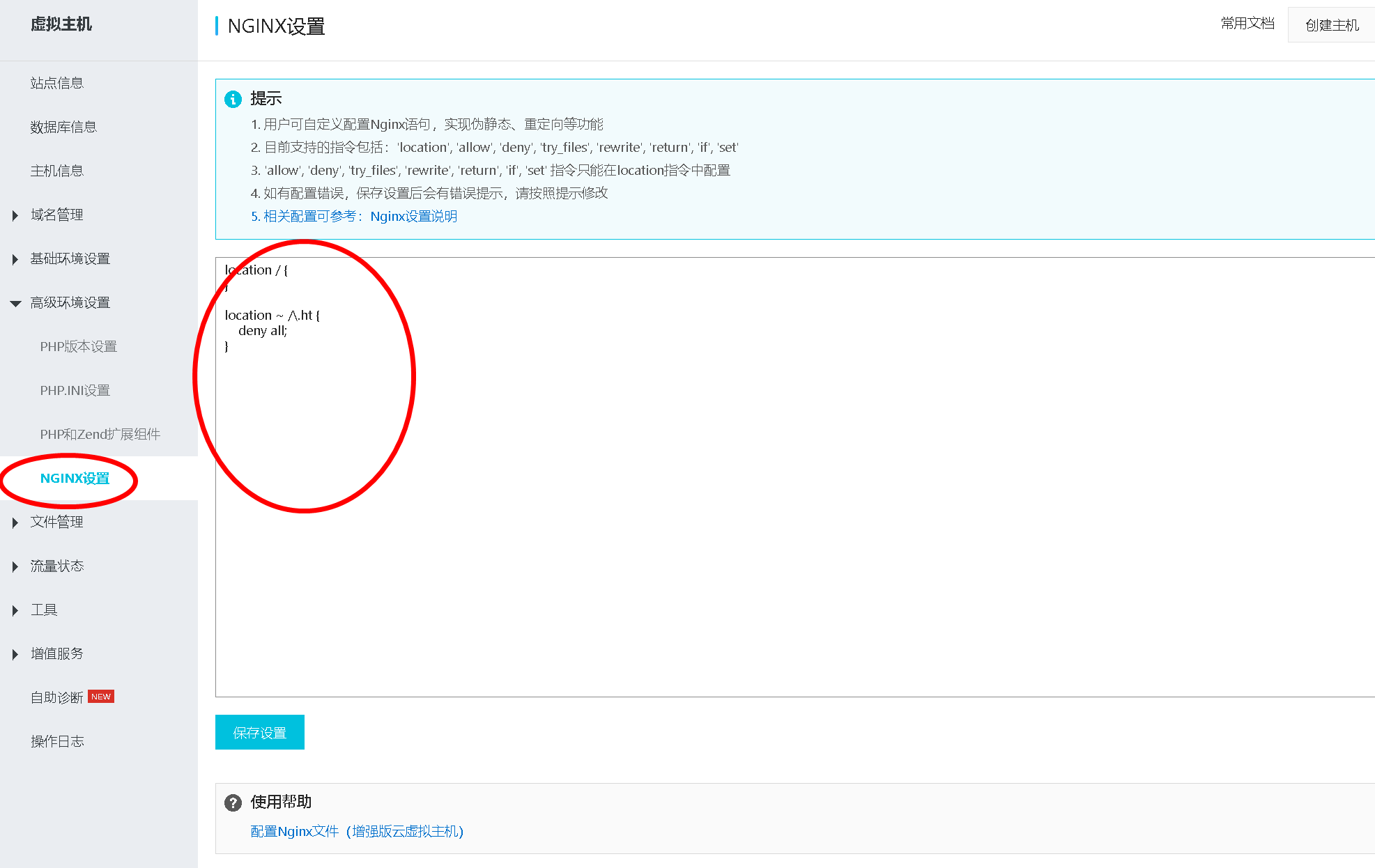The height and width of the screenshot is (868, 1375).
Task: Open 配置Nginx文件 help link
Action: 357,831
